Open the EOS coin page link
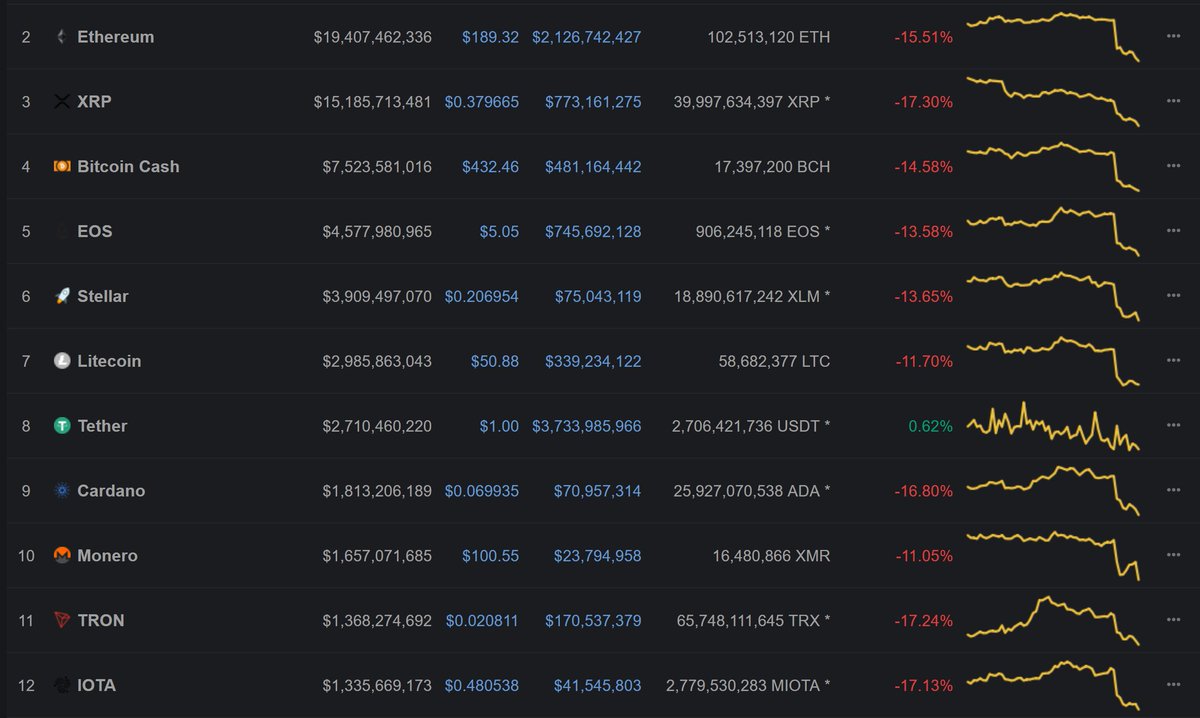The height and width of the screenshot is (718, 1200). pos(95,231)
